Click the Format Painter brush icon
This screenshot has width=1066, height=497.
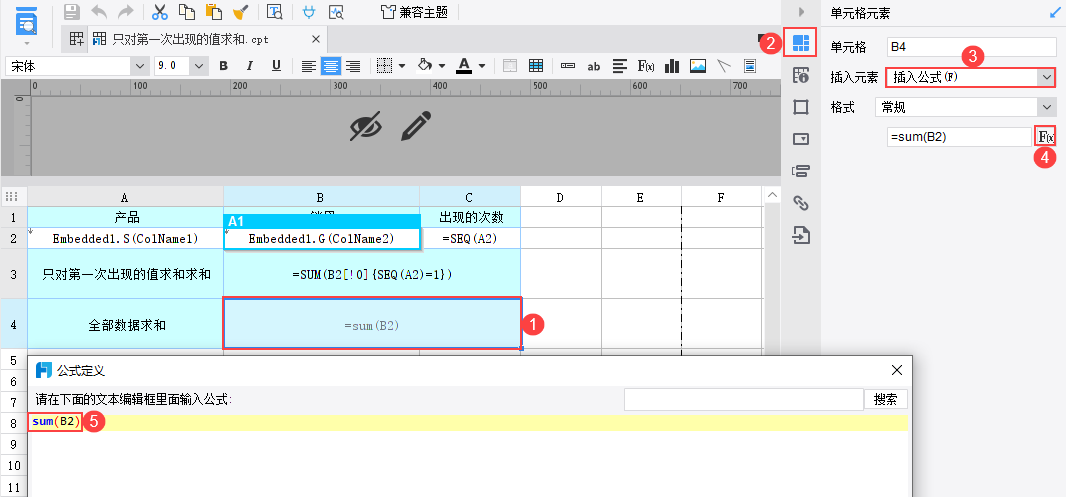point(240,12)
